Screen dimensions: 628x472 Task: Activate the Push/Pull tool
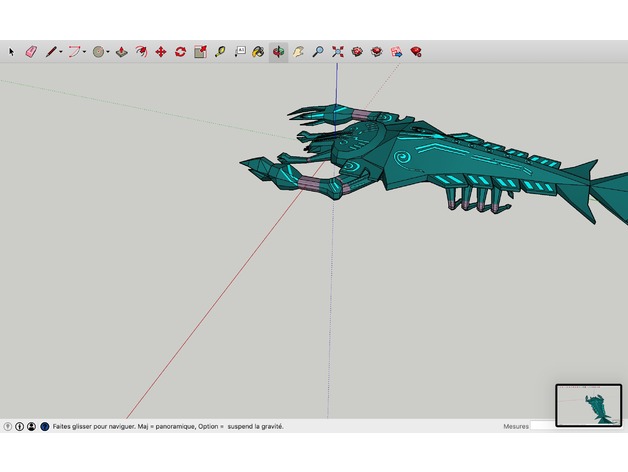[121, 51]
